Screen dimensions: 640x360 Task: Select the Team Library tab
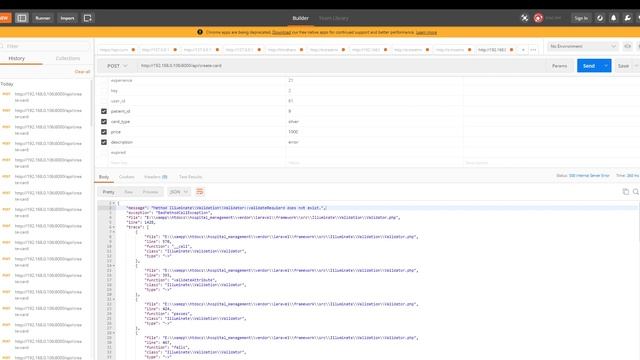333,18
